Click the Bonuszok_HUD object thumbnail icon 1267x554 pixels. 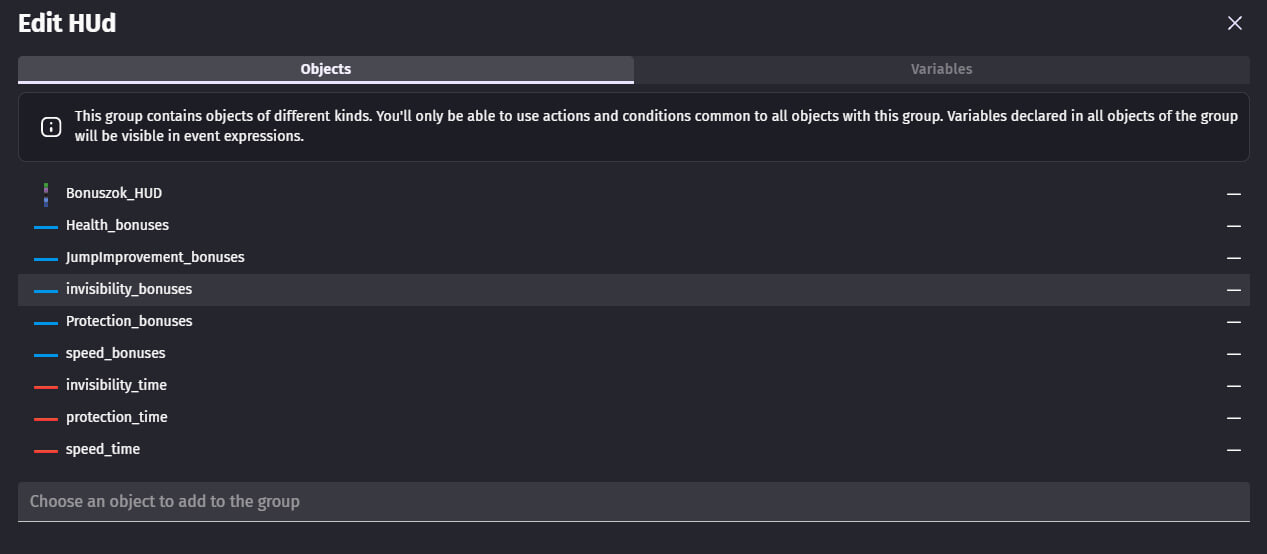click(x=46, y=194)
